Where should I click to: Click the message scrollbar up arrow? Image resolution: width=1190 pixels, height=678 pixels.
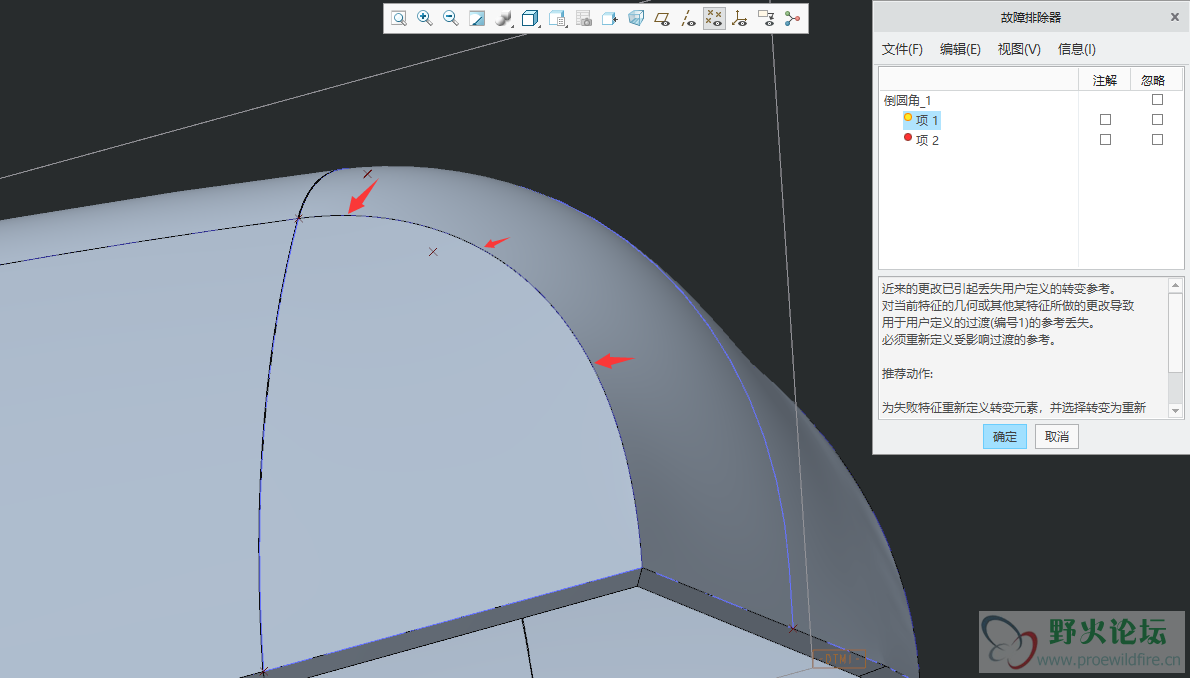[x=1176, y=285]
